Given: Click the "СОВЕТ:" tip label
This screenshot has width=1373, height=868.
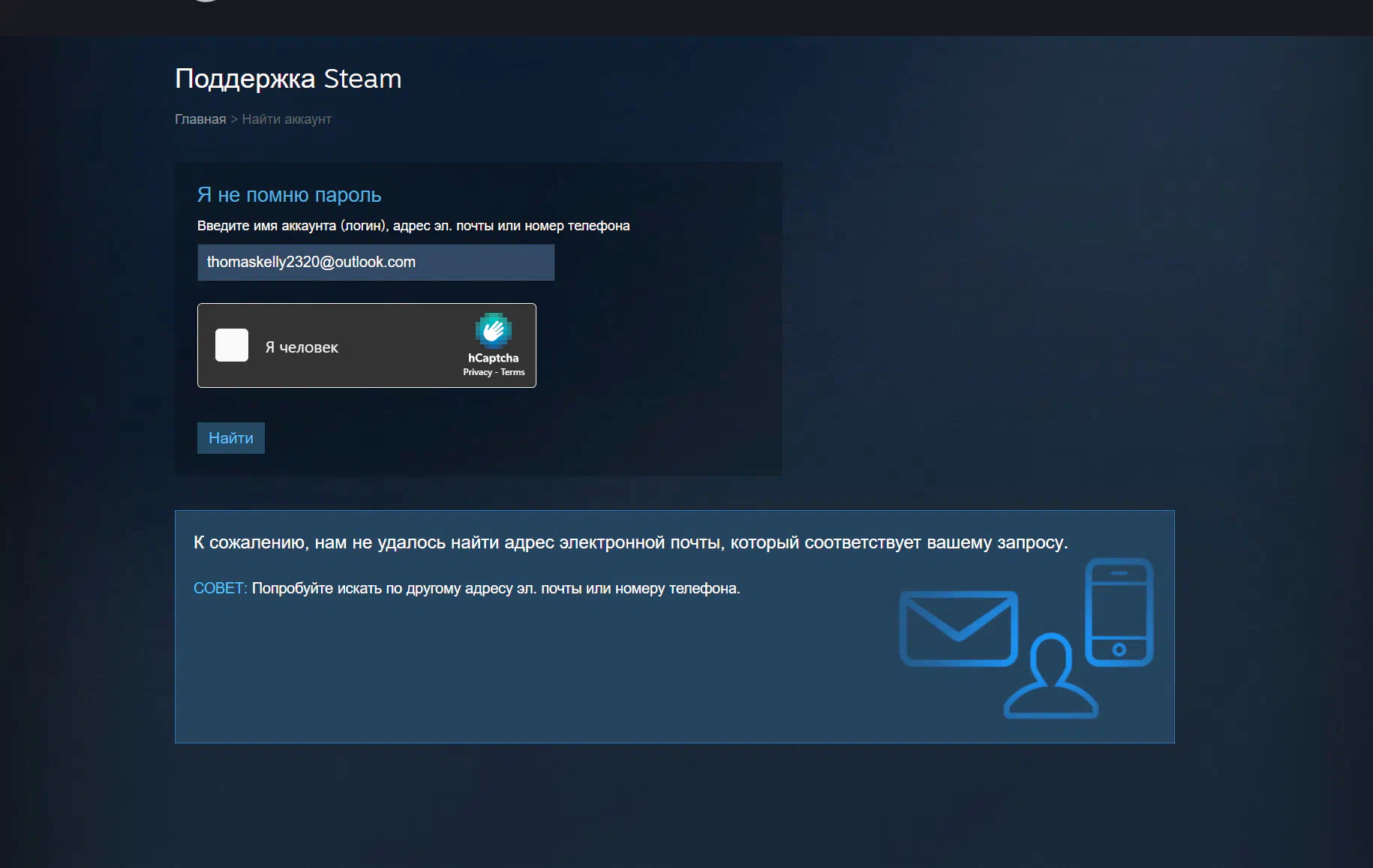Looking at the screenshot, I should click(x=220, y=588).
